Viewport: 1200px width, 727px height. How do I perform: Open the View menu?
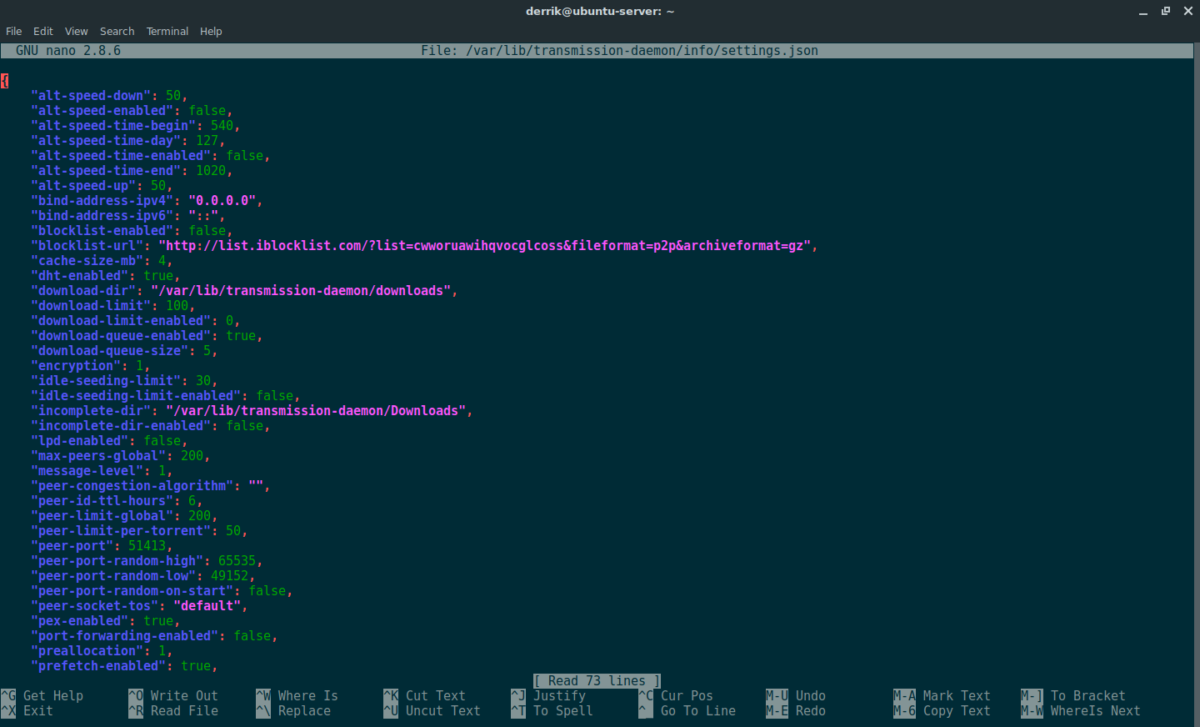[76, 31]
